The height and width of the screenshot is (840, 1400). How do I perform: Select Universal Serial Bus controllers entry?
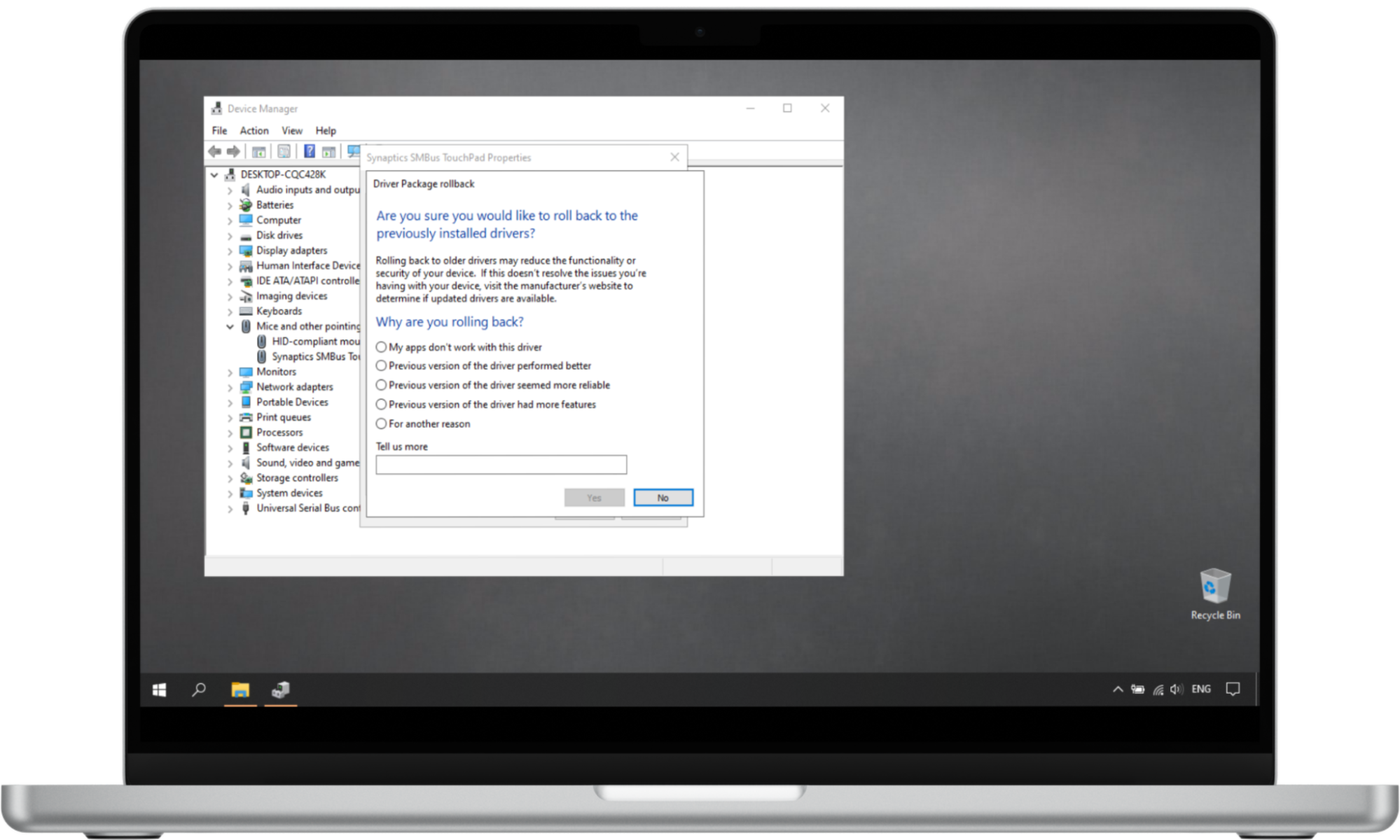point(308,509)
